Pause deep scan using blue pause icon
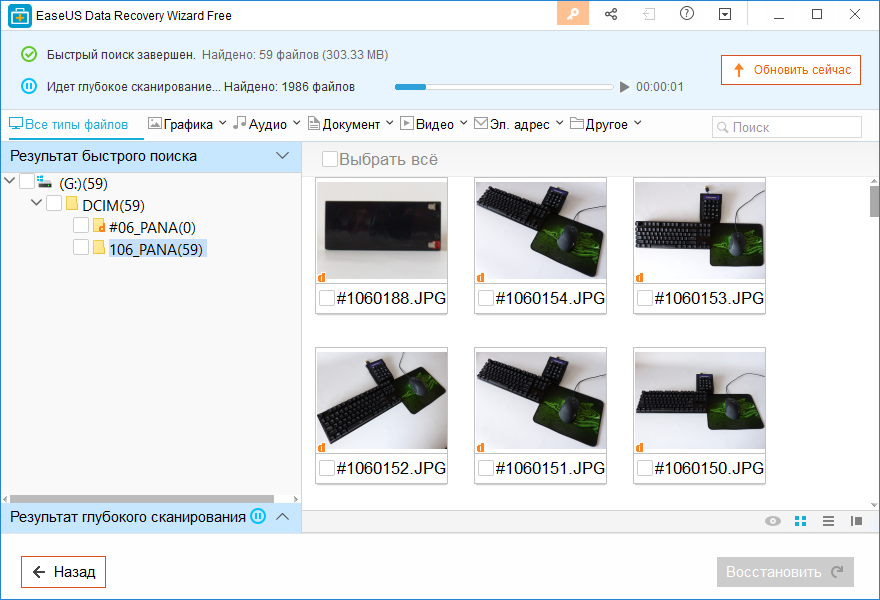Screen dimensions: 880x600 point(29,86)
